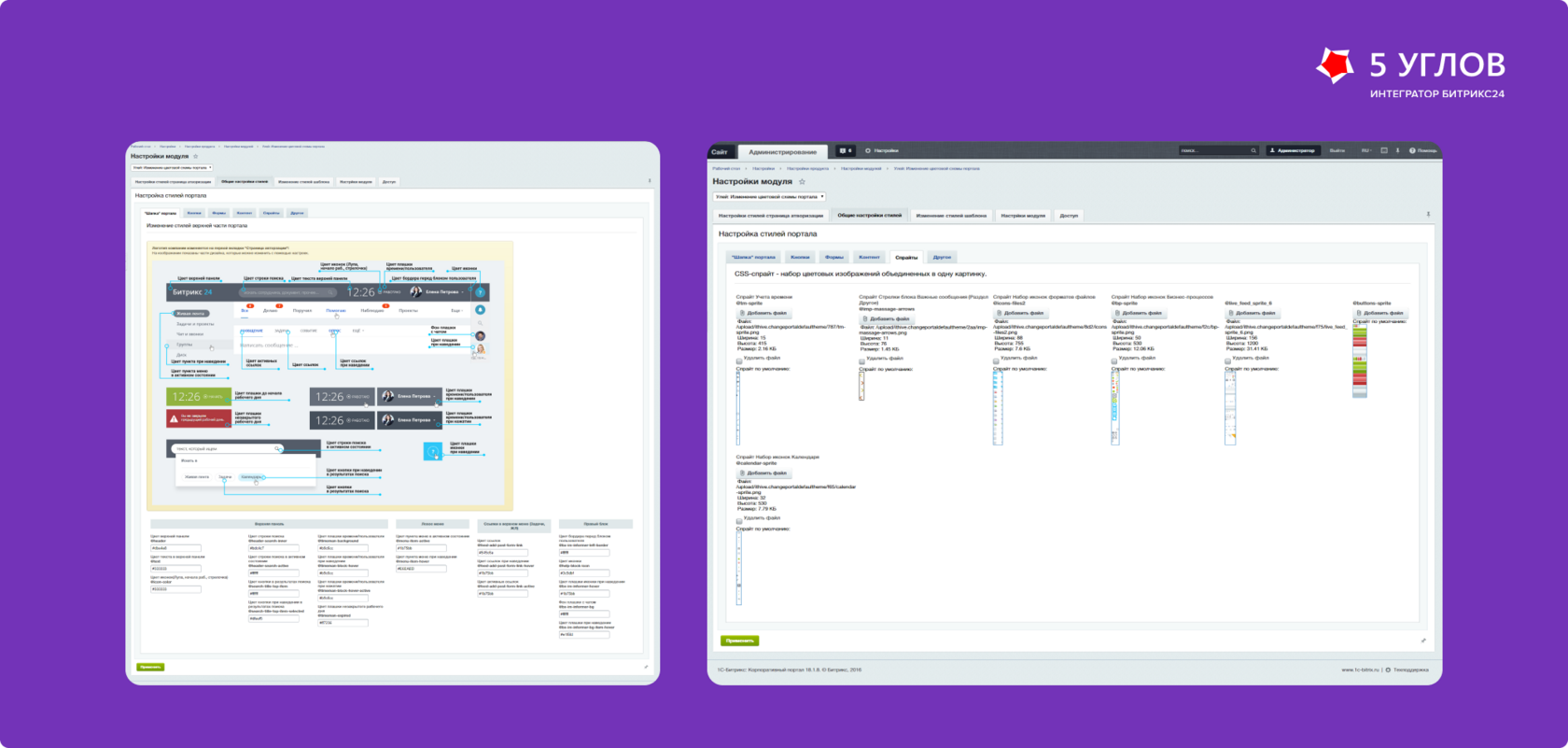Switch to the Кнопки tab in right panel
1568x748 pixels.
click(800, 257)
